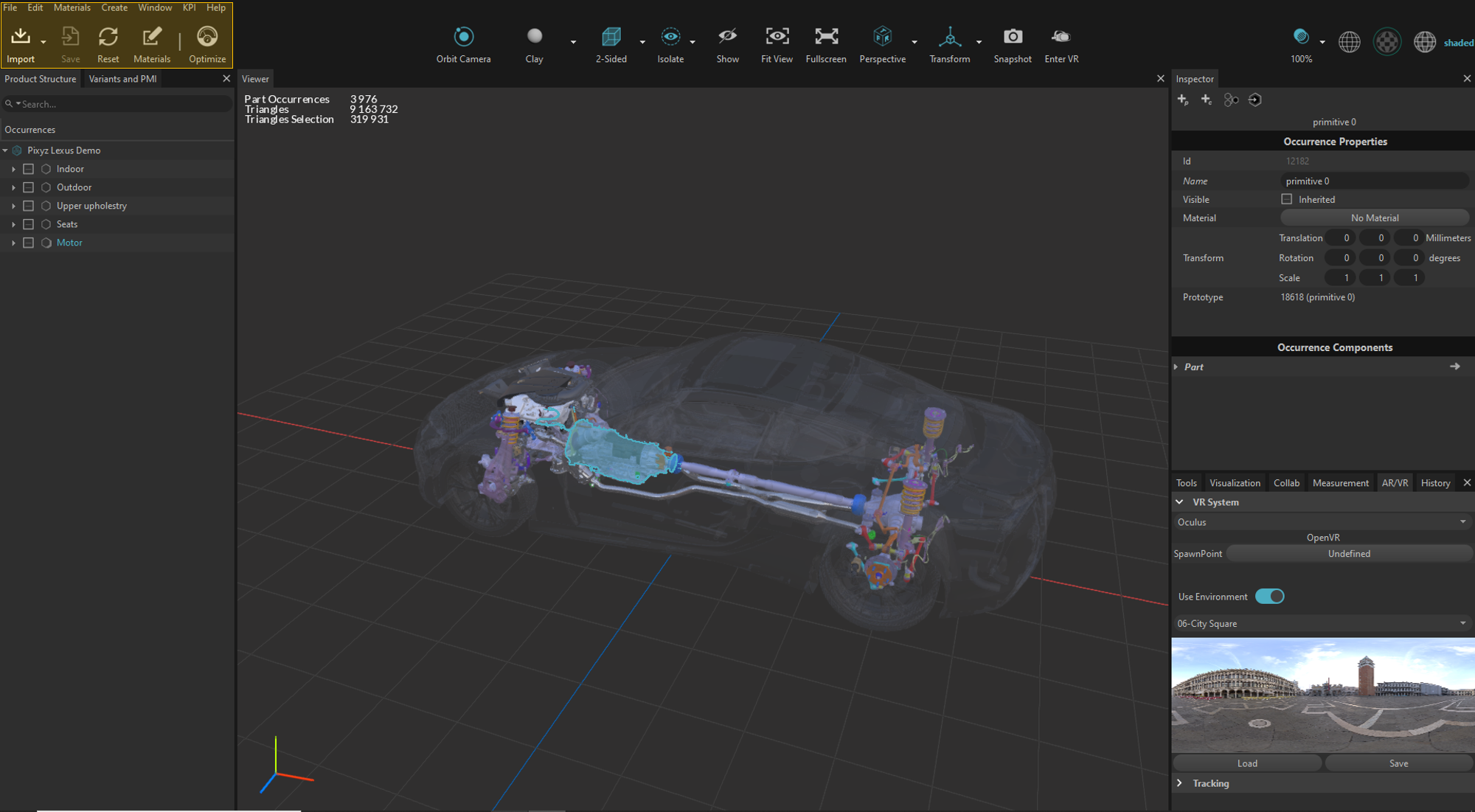1475x812 pixels.
Task: Open the Materials menu in menu bar
Action: [x=72, y=7]
